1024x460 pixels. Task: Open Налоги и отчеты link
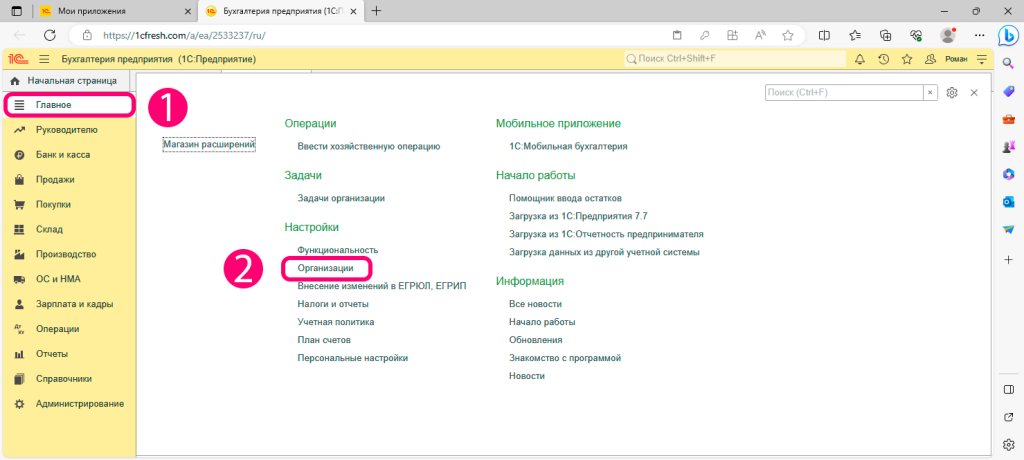click(x=333, y=304)
